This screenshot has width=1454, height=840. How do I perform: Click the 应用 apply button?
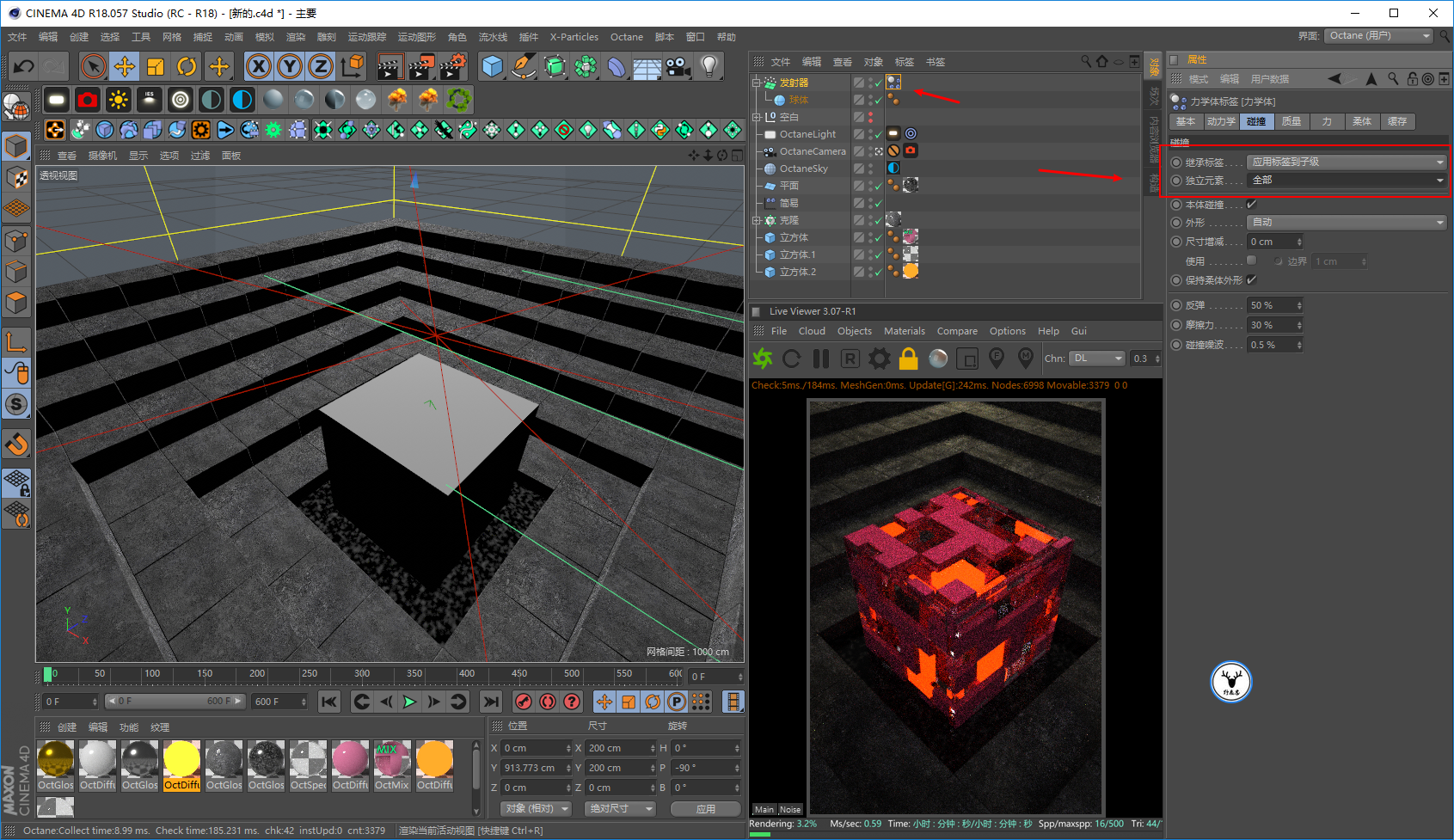(x=706, y=809)
